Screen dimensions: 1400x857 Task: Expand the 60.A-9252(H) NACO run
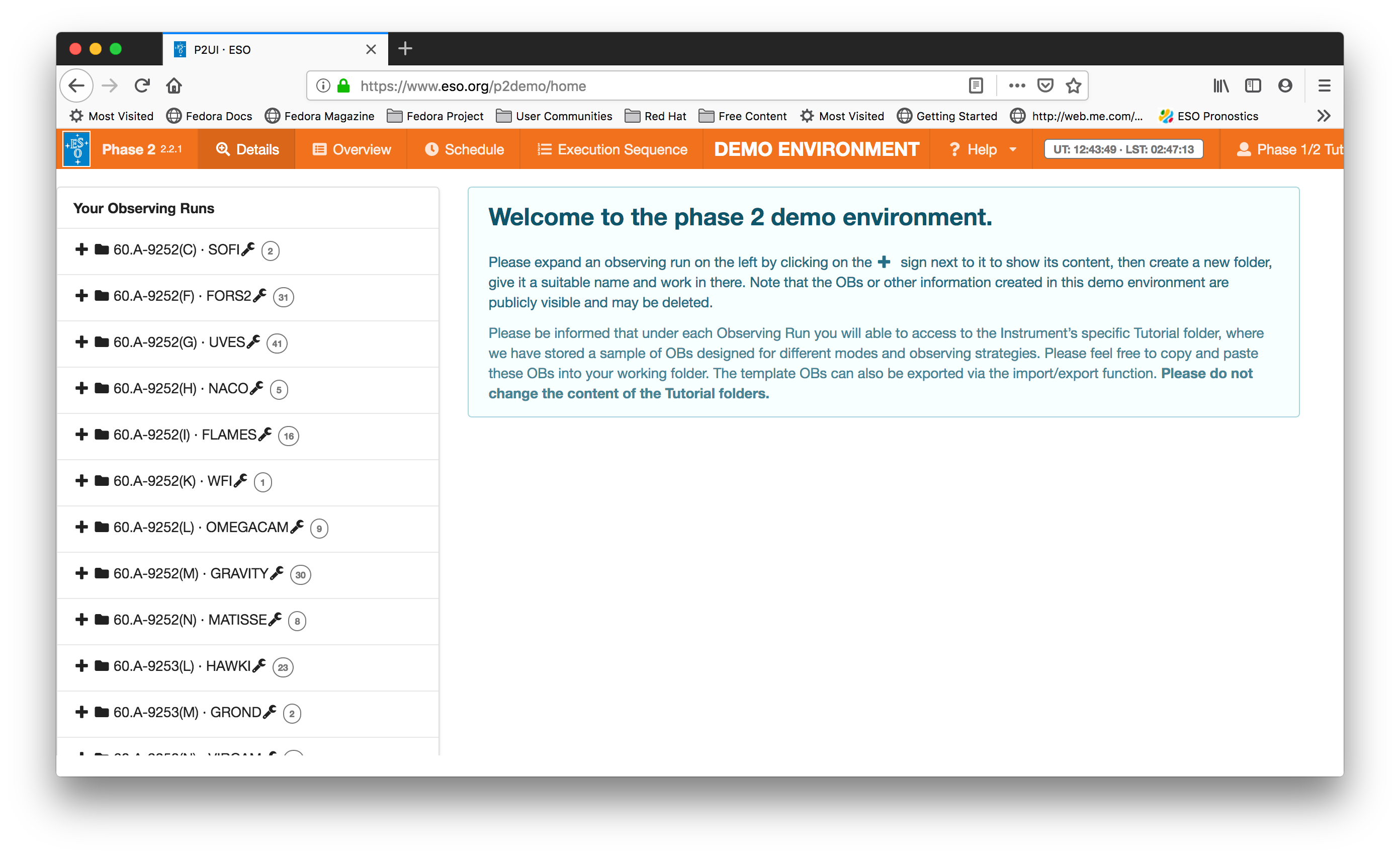click(x=81, y=388)
